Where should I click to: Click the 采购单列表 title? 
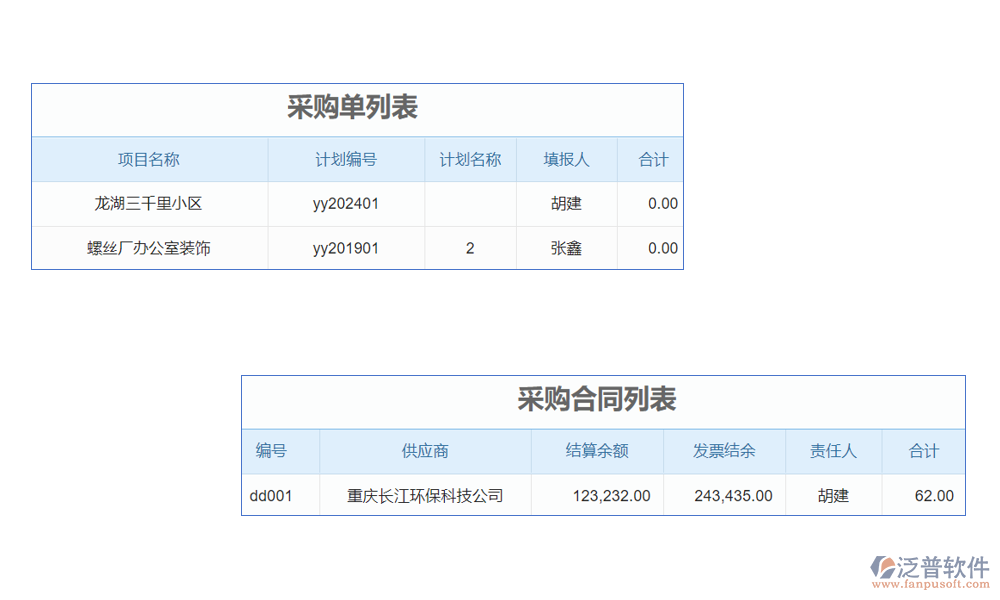[352, 108]
